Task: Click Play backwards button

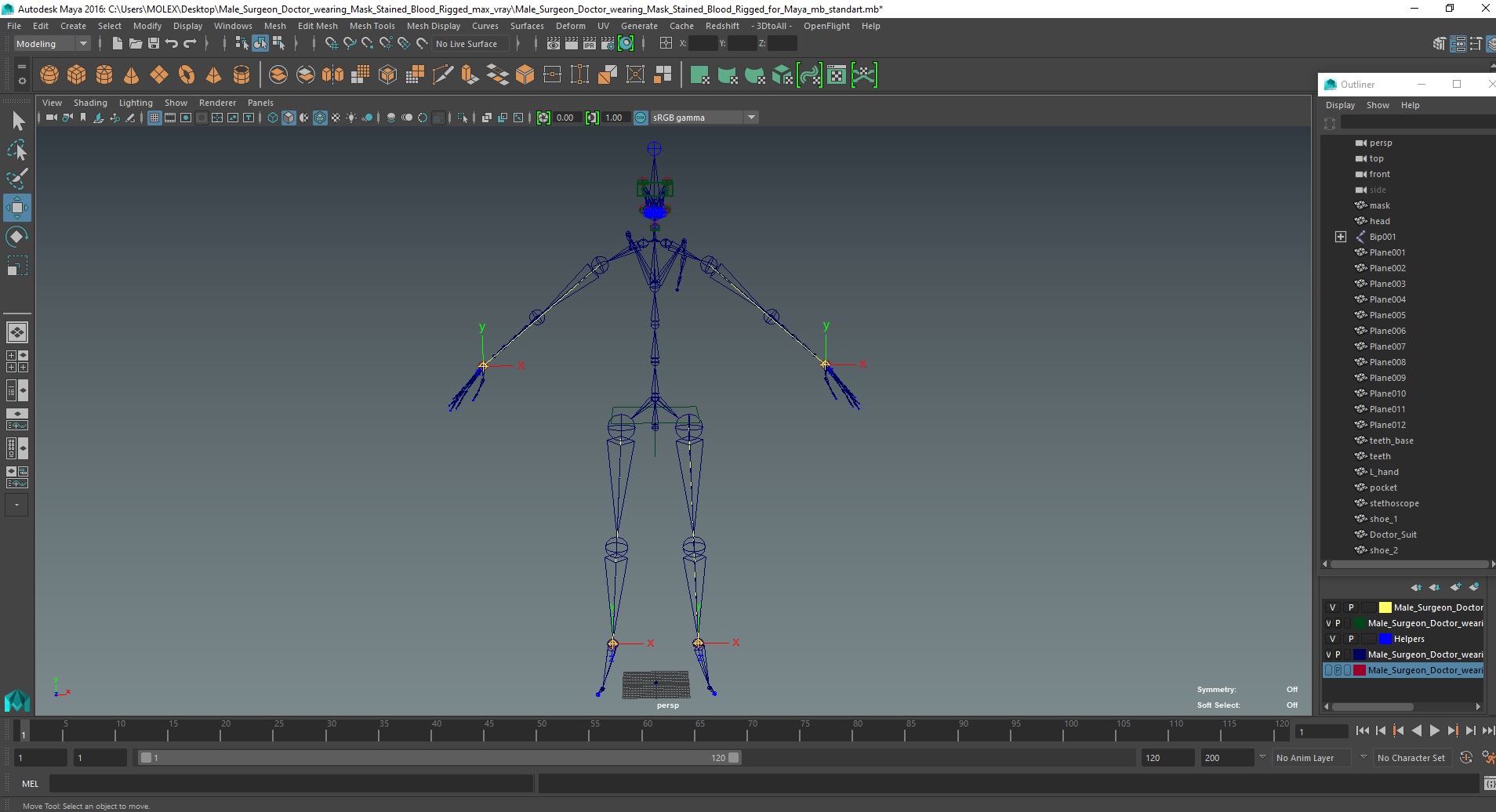Action: [1416, 730]
